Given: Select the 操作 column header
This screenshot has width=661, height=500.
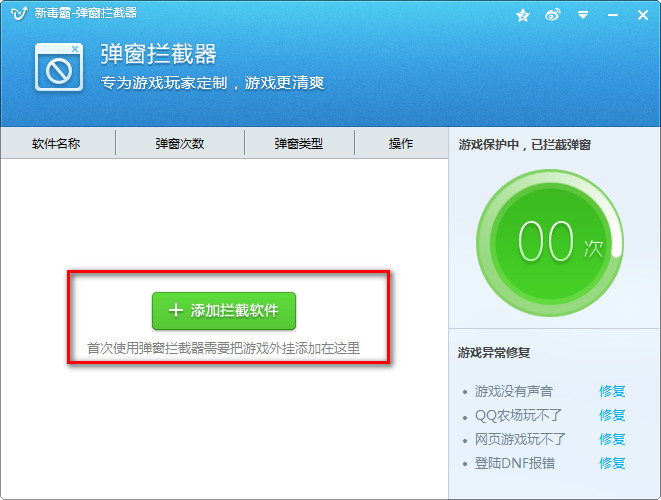Looking at the screenshot, I should pyautogui.click(x=401, y=144).
